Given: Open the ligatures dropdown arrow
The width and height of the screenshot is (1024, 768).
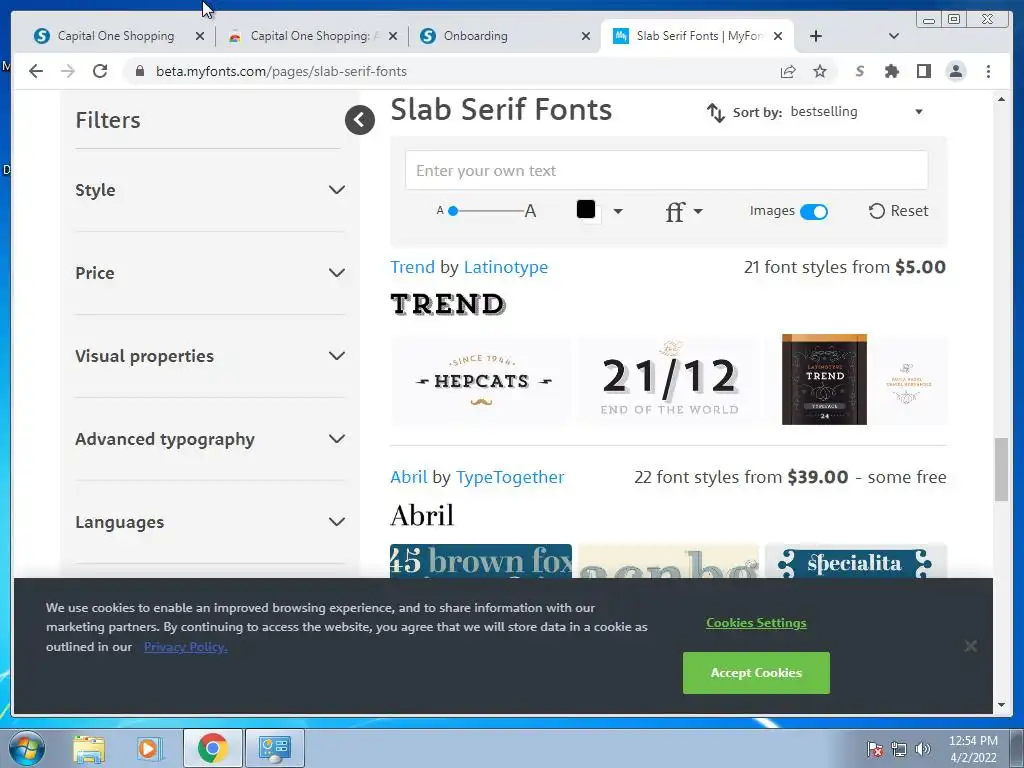Looking at the screenshot, I should click(x=698, y=211).
